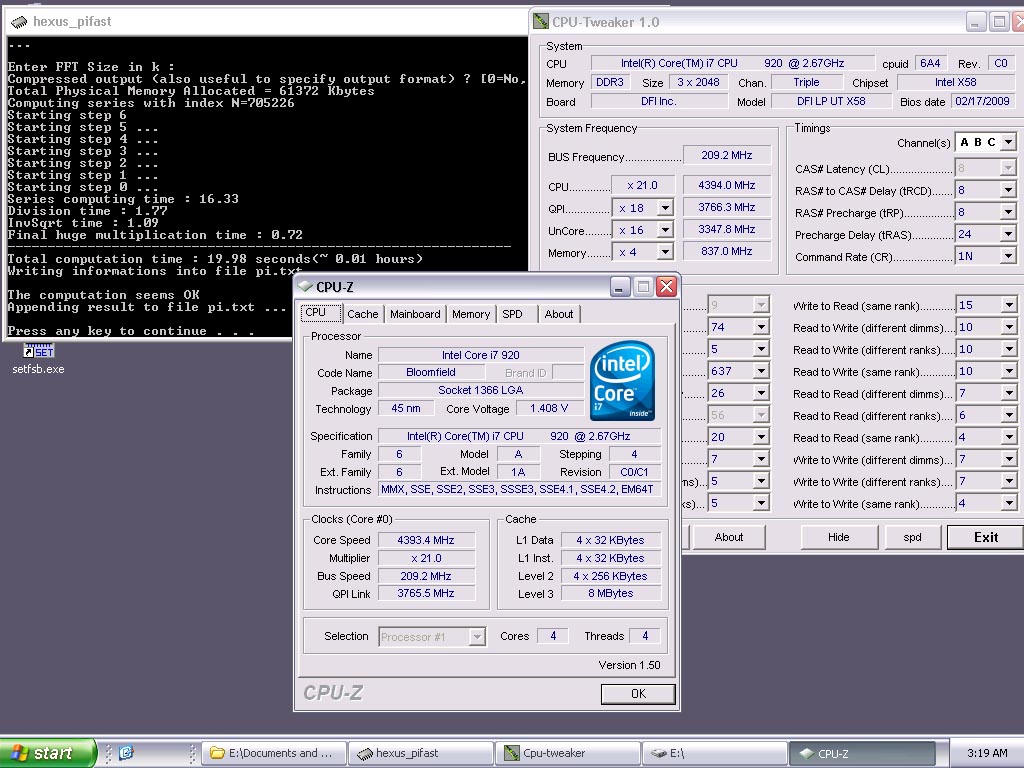This screenshot has height=768, width=1024.
Task: Open Write to Write (different dimms) dropdown
Action: [x=1010, y=459]
